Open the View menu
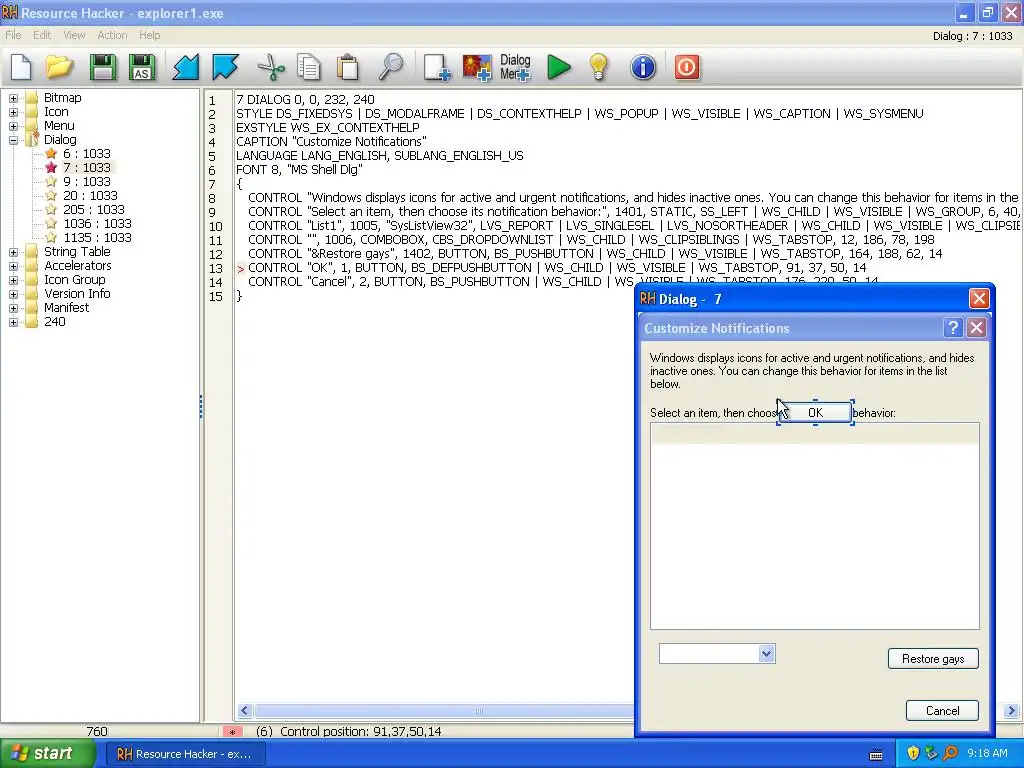 (74, 35)
